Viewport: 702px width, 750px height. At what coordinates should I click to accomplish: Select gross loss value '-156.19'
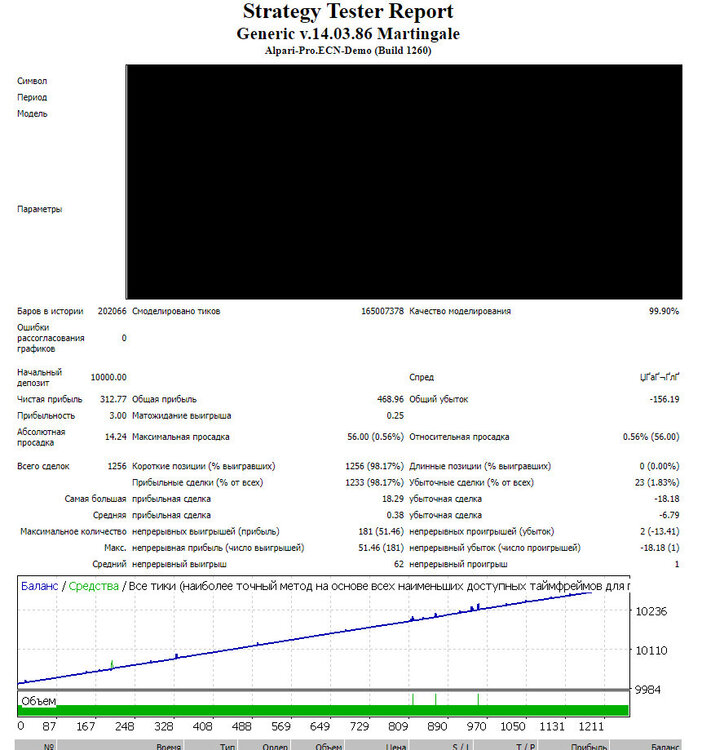click(x=664, y=399)
